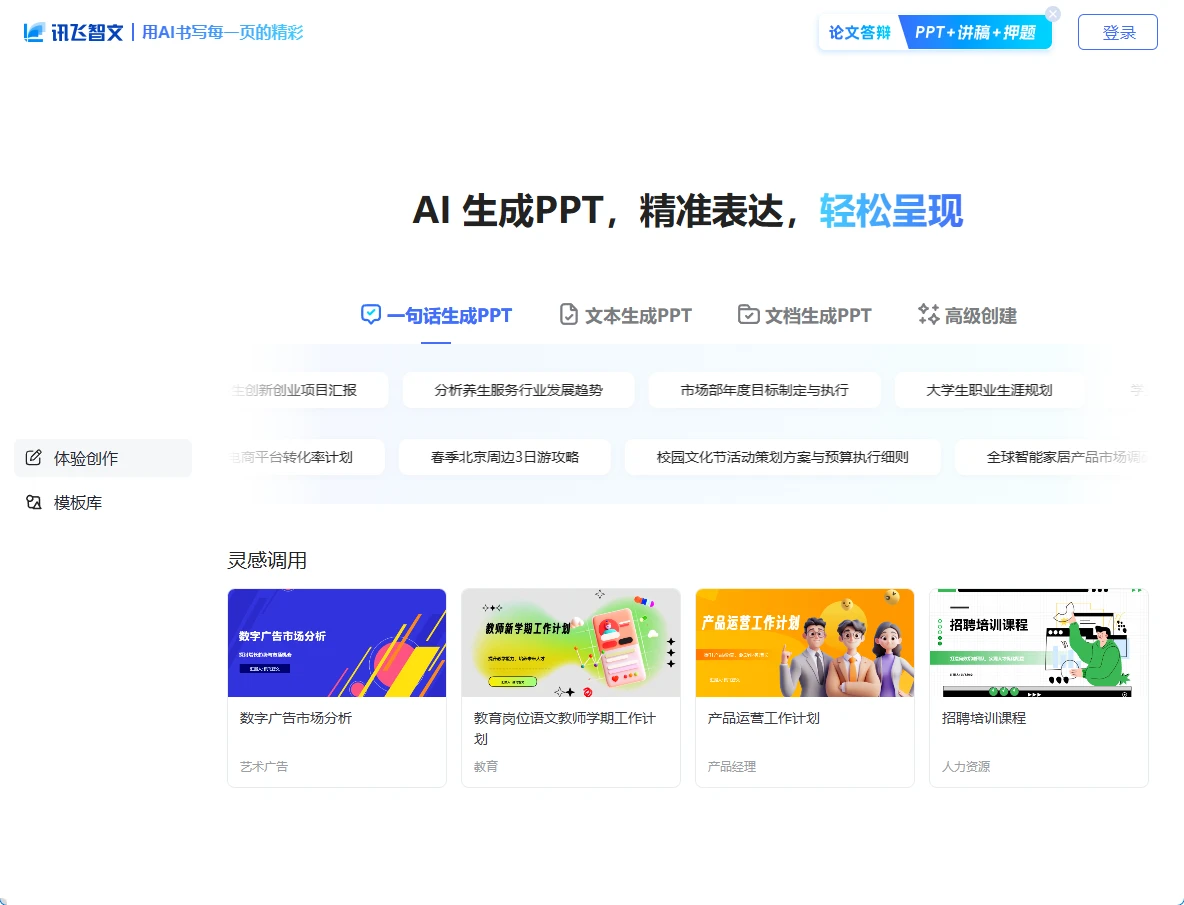Choose the 校园文化节活动策划方案与预算执行细则 chip

tap(782, 457)
